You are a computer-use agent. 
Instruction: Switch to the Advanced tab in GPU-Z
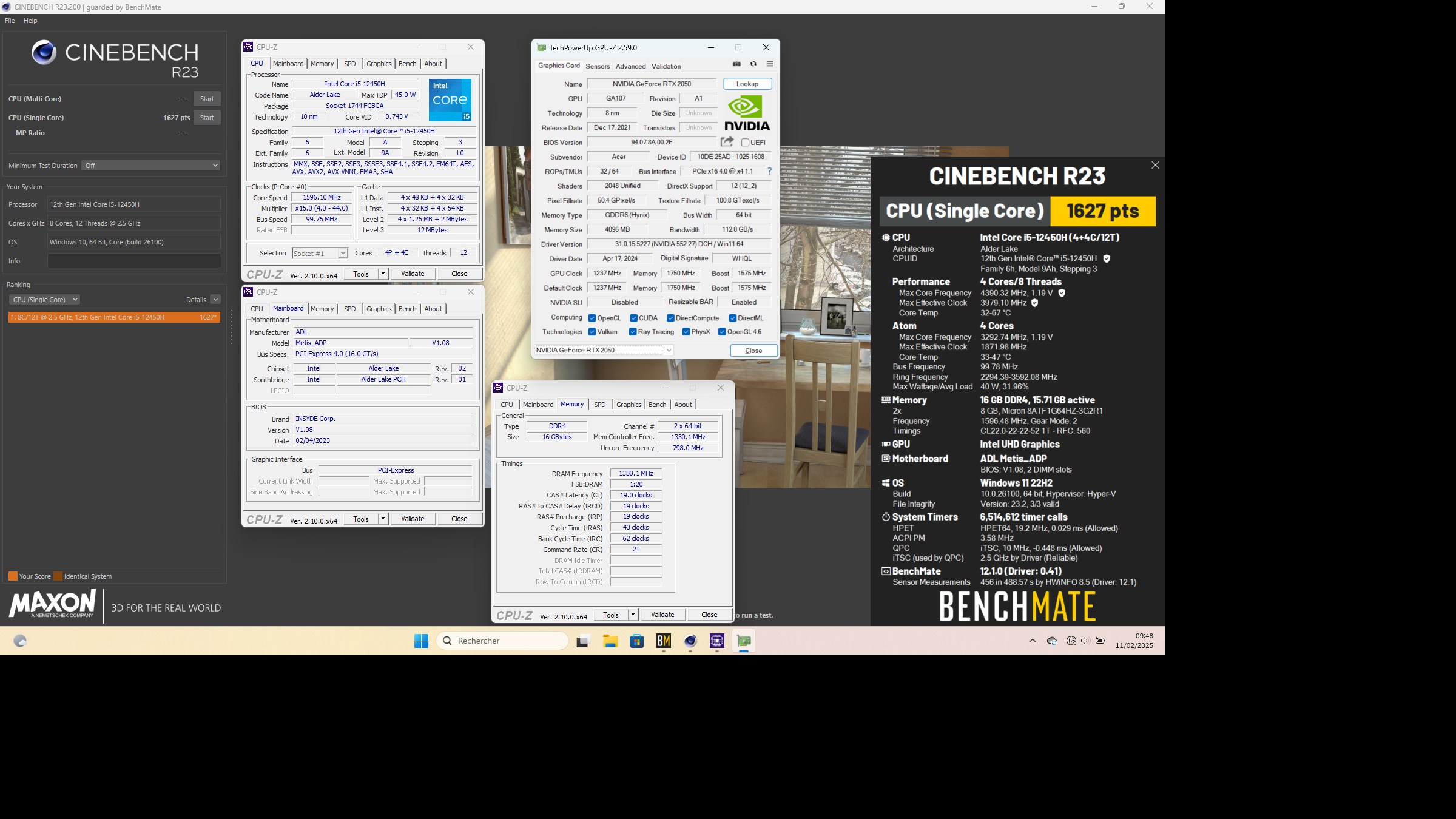(630, 66)
